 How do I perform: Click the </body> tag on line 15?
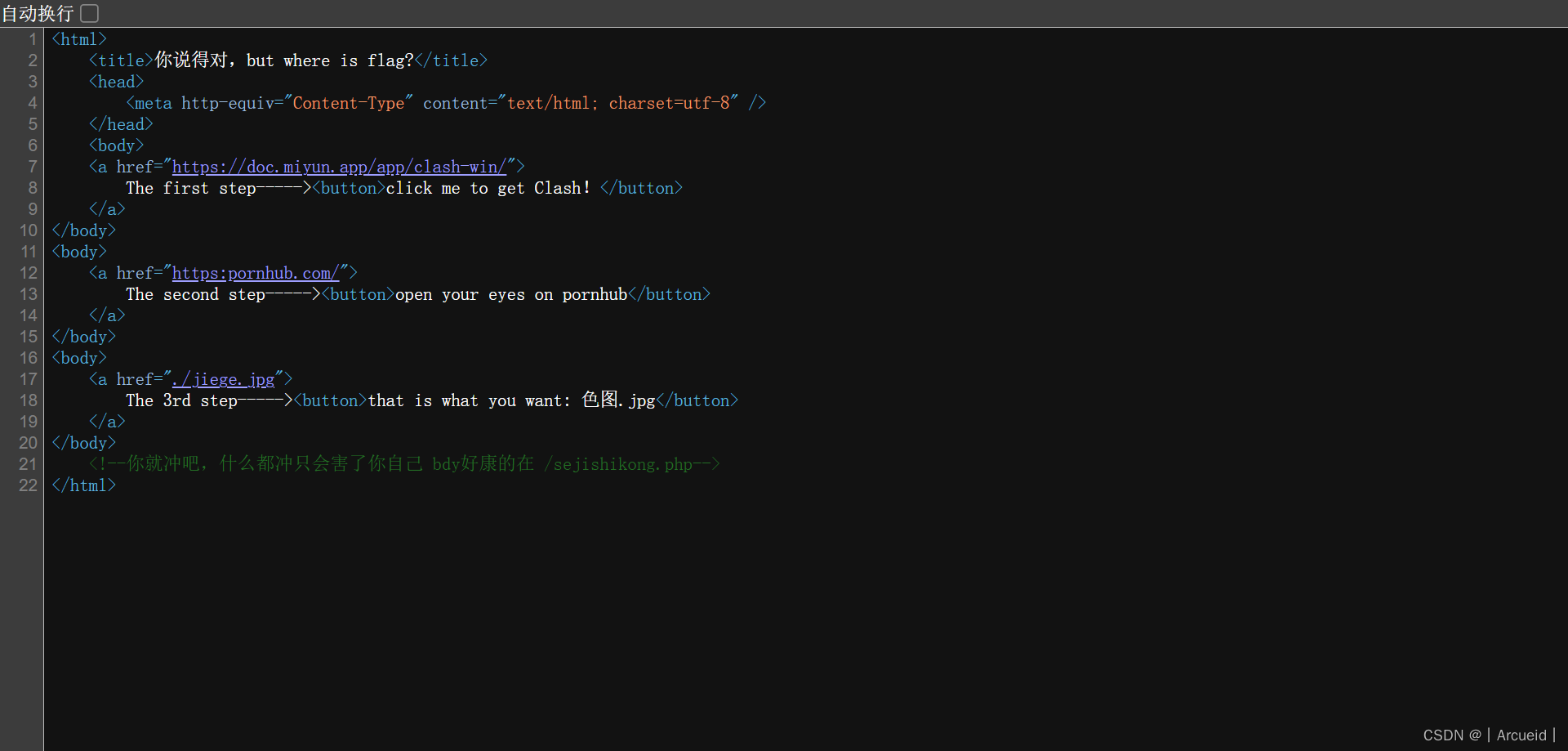[83, 337]
